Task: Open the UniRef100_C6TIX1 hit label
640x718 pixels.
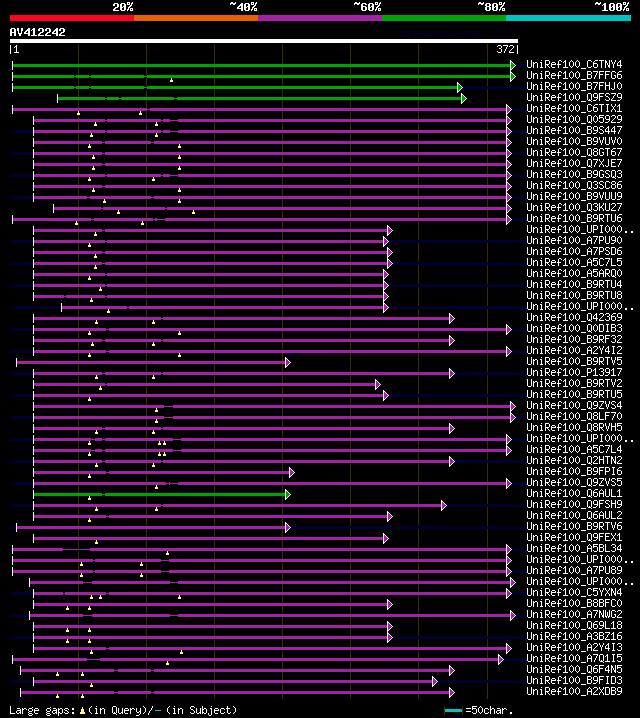Action: click(x=574, y=108)
